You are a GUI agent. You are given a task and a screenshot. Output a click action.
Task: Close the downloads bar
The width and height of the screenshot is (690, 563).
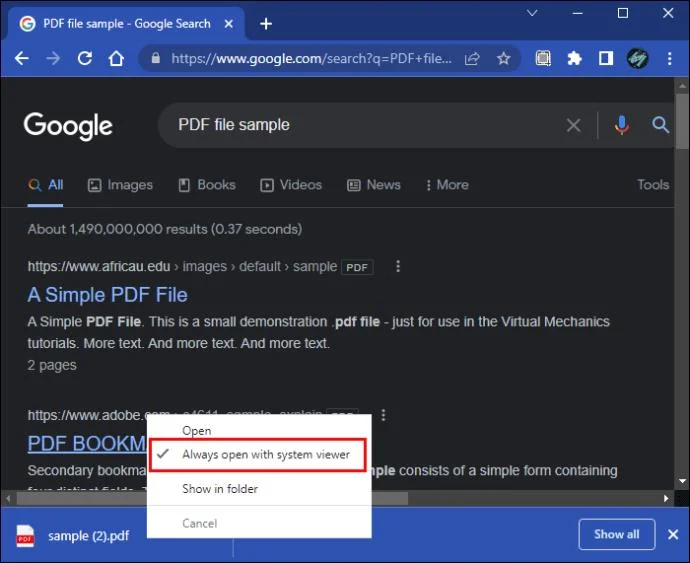click(x=673, y=534)
